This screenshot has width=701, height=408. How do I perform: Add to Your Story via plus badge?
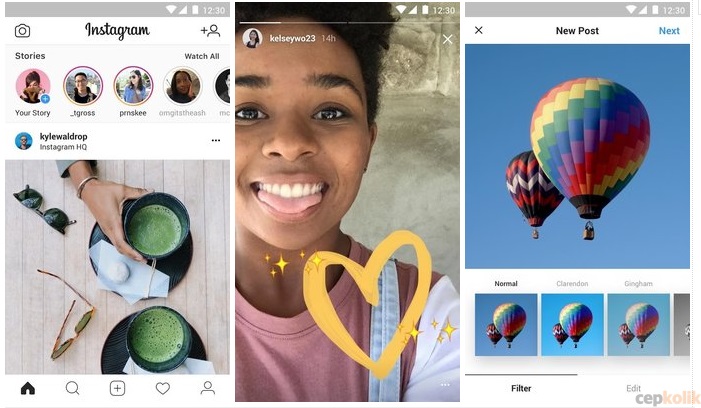(x=45, y=99)
